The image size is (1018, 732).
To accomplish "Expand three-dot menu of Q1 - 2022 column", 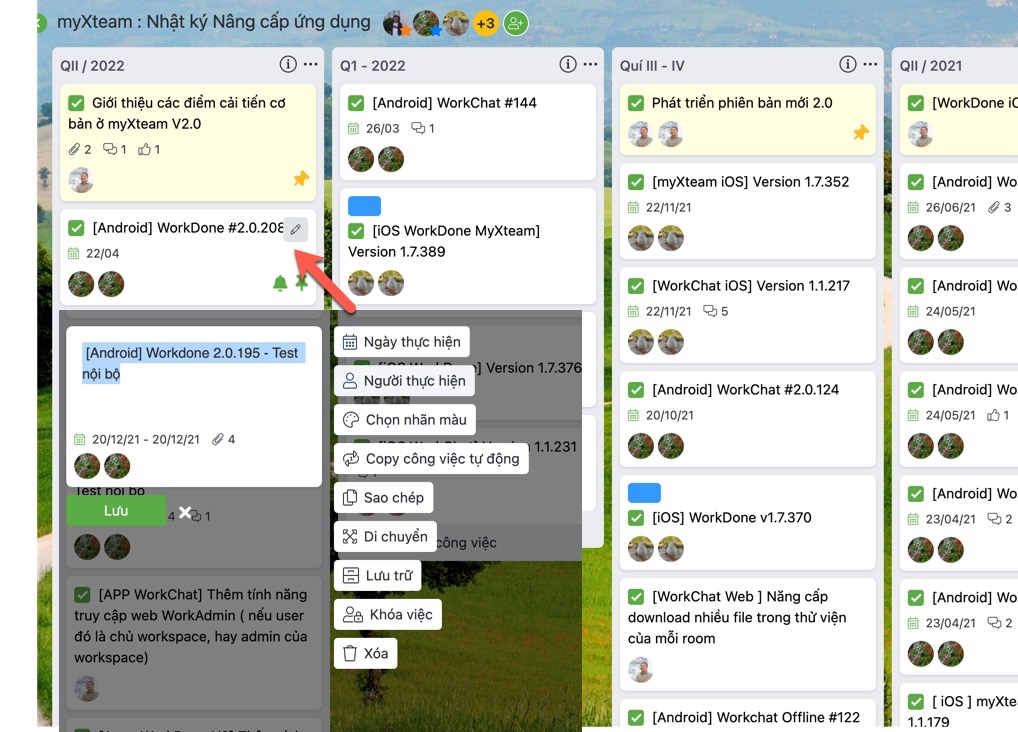I will [x=590, y=65].
